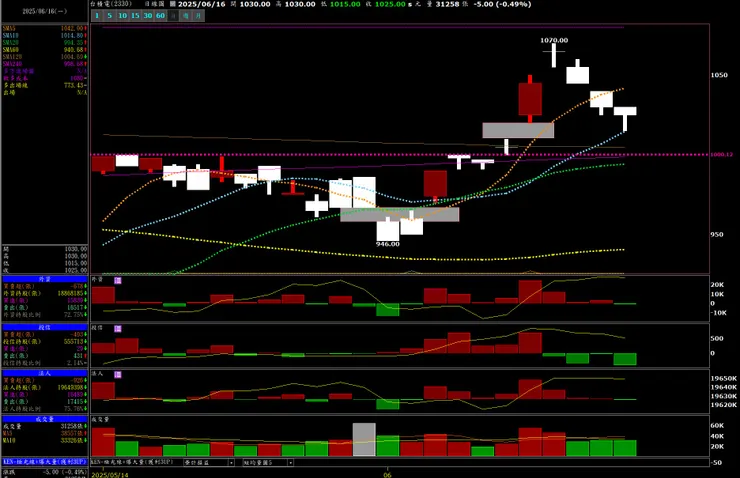Click the 1000.12 pink price-line label
This screenshot has width=740, height=478.
(722, 154)
